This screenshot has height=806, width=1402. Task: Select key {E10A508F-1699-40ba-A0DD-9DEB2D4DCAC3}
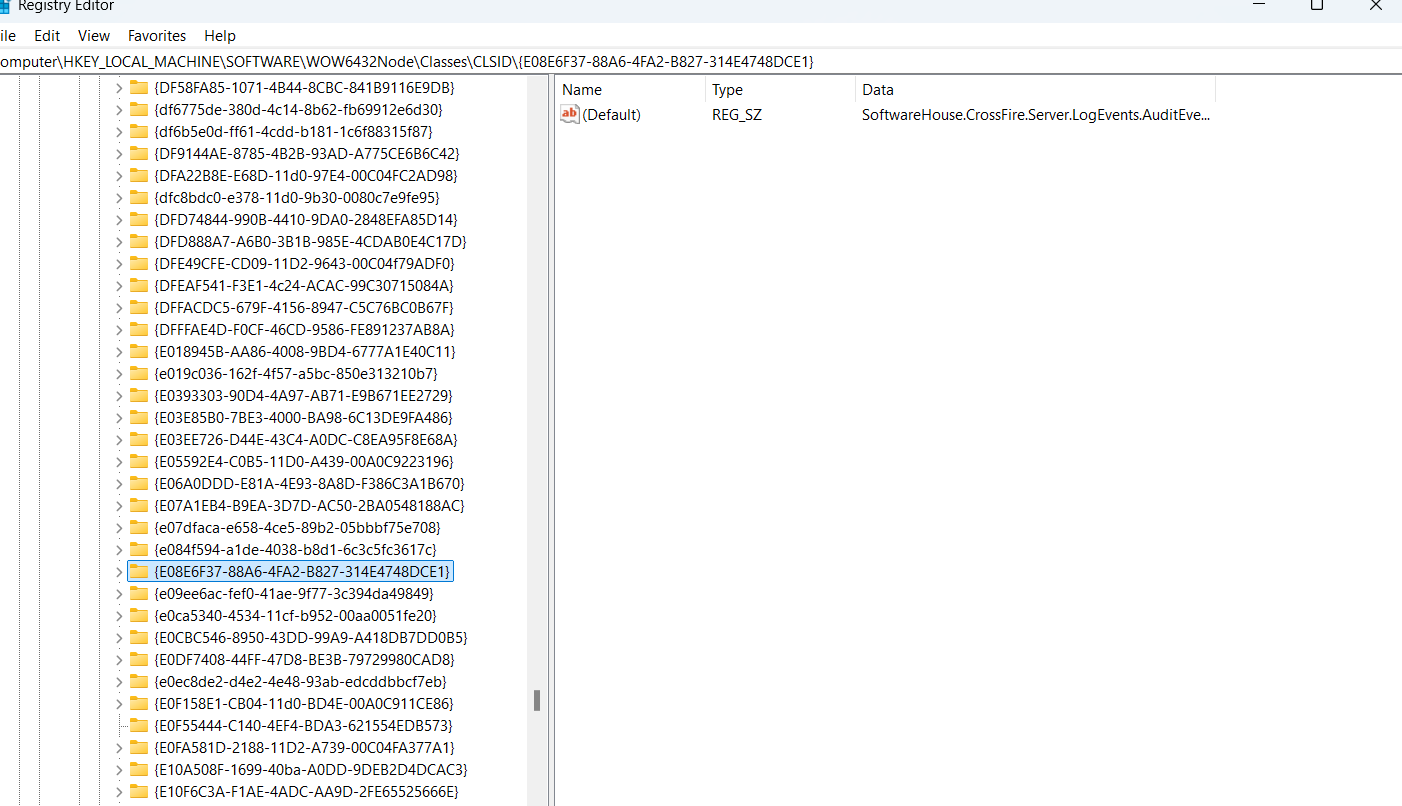pyautogui.click(x=311, y=770)
